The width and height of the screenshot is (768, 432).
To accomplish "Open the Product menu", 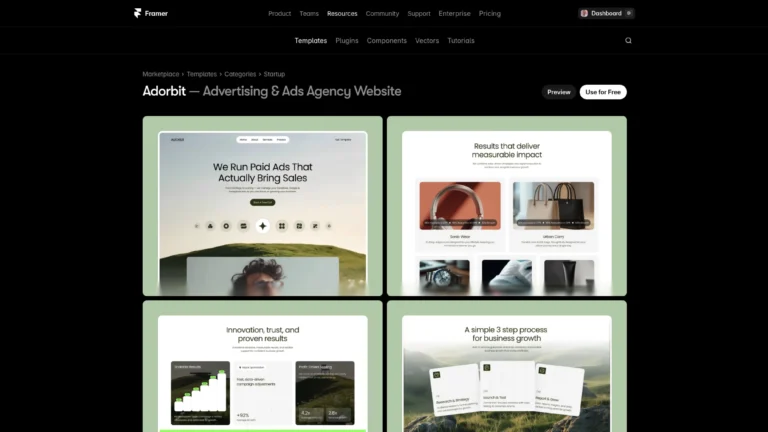I will (x=280, y=14).
